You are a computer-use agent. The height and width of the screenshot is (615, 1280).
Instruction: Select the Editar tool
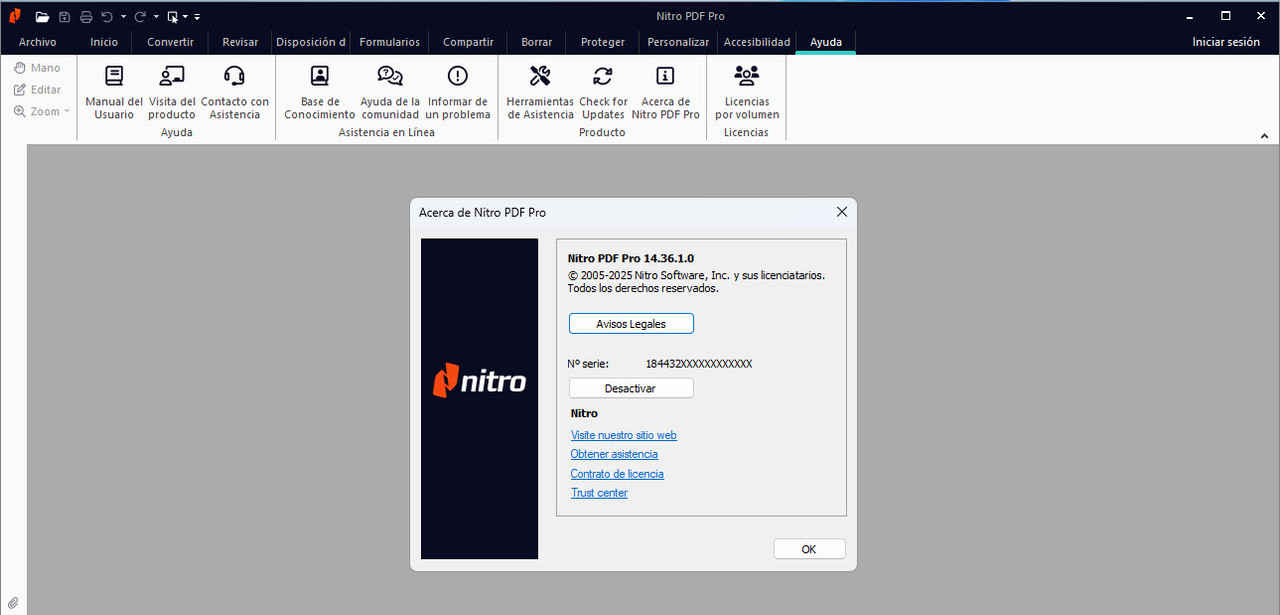(x=37, y=90)
